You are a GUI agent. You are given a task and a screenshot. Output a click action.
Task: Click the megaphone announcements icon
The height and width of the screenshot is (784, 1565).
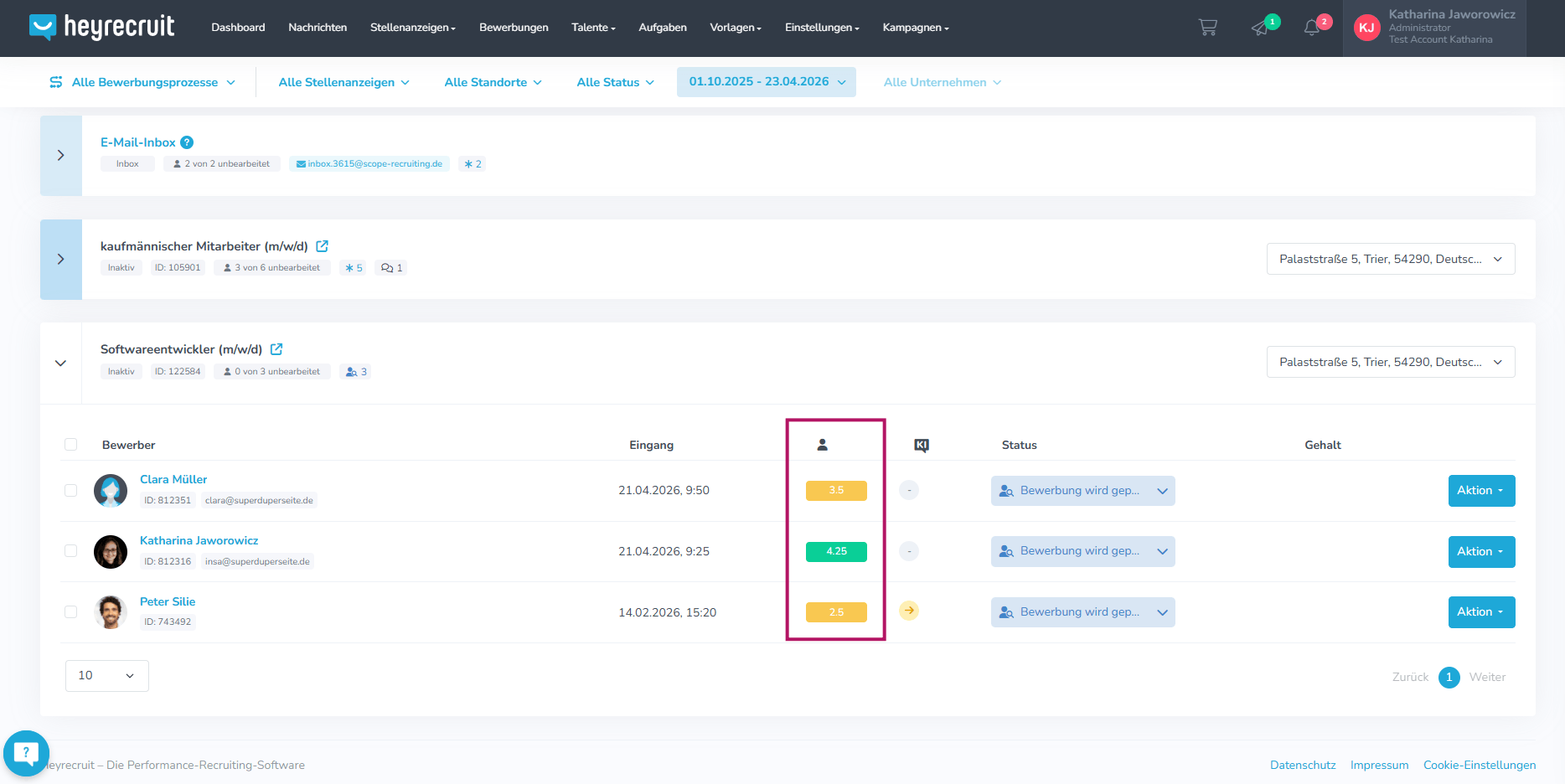(1260, 28)
